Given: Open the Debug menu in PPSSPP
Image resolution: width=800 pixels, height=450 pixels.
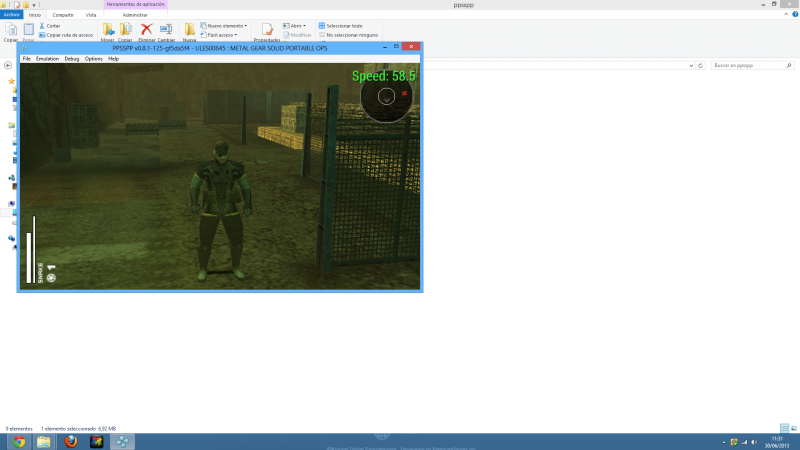Looking at the screenshot, I should [x=72, y=59].
